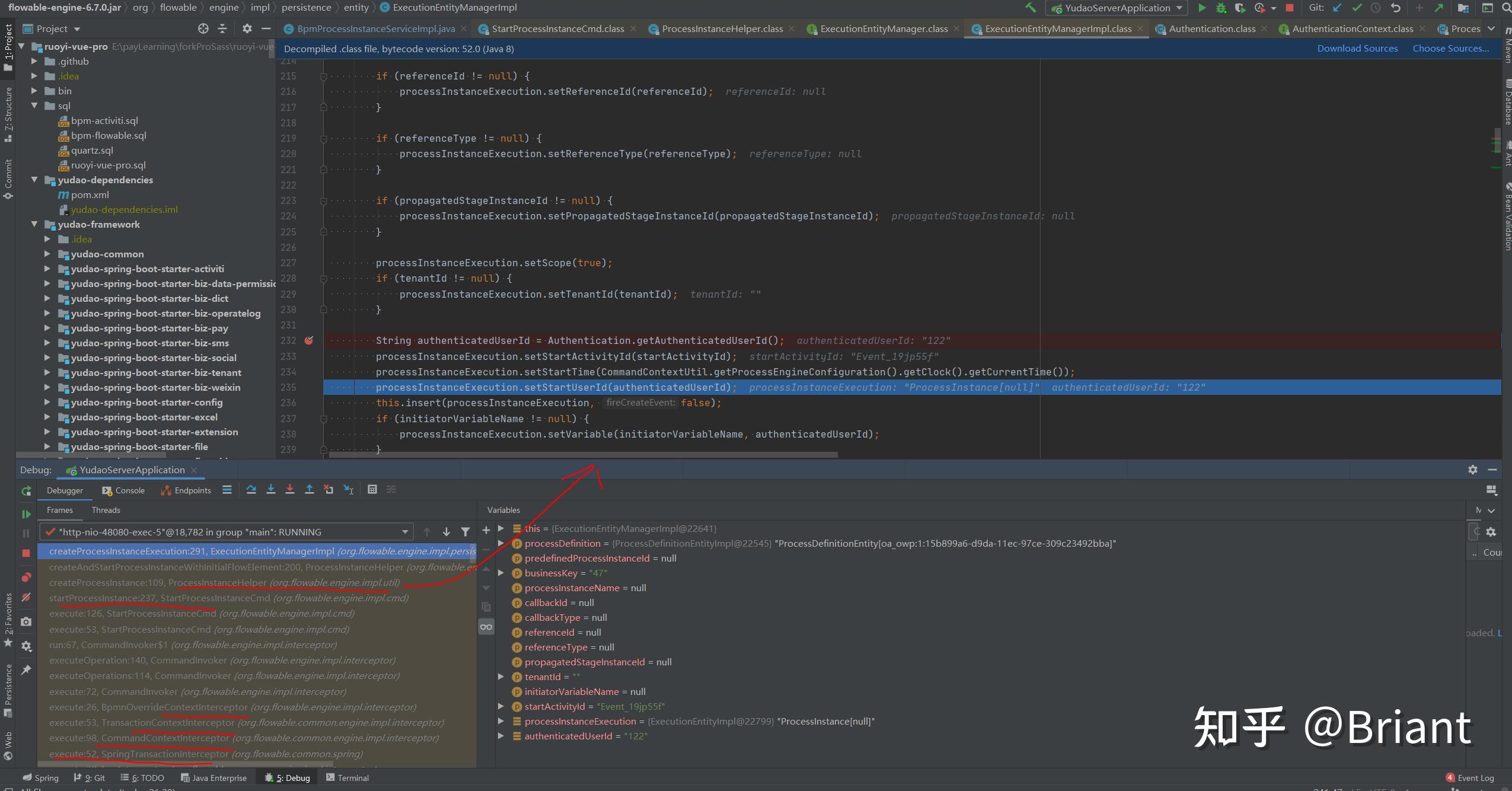
Task: Toggle the frames filter funnel icon
Action: click(x=465, y=532)
